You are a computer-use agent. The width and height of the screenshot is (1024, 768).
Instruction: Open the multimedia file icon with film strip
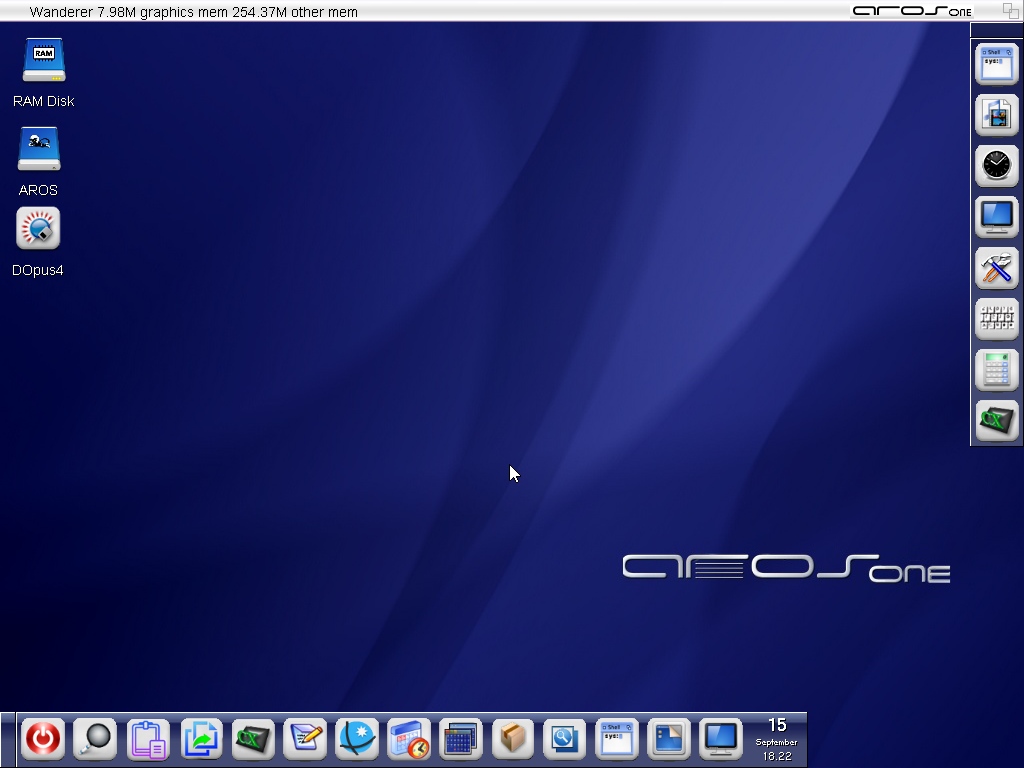996,115
